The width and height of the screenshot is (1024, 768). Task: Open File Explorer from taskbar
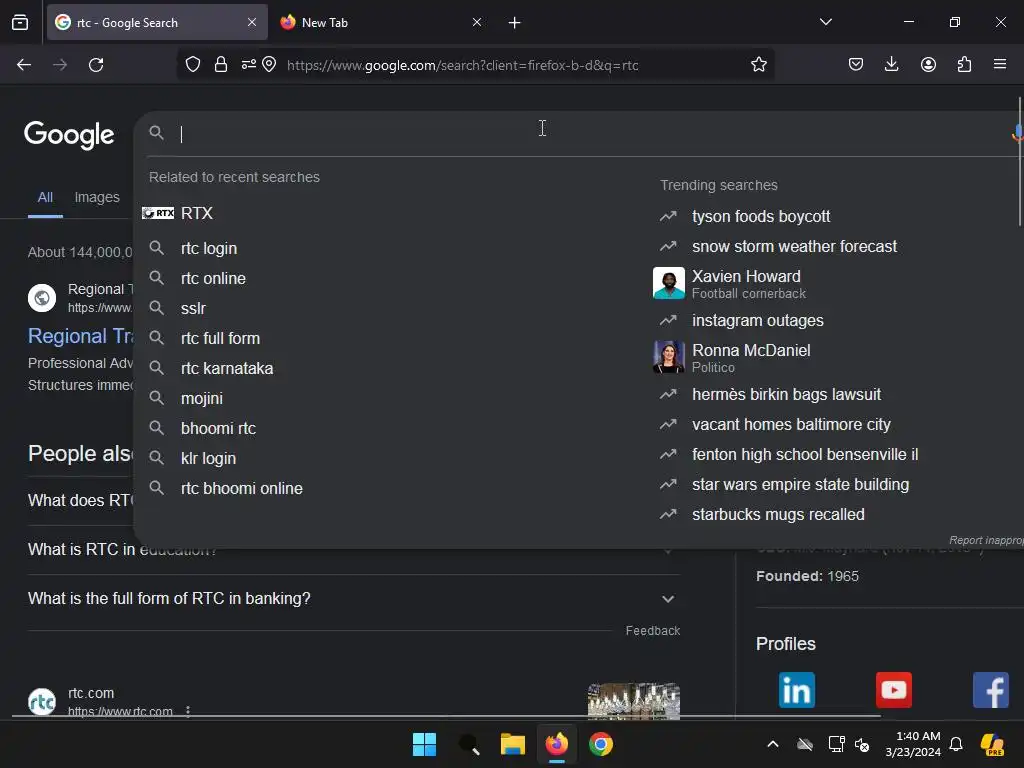point(513,744)
